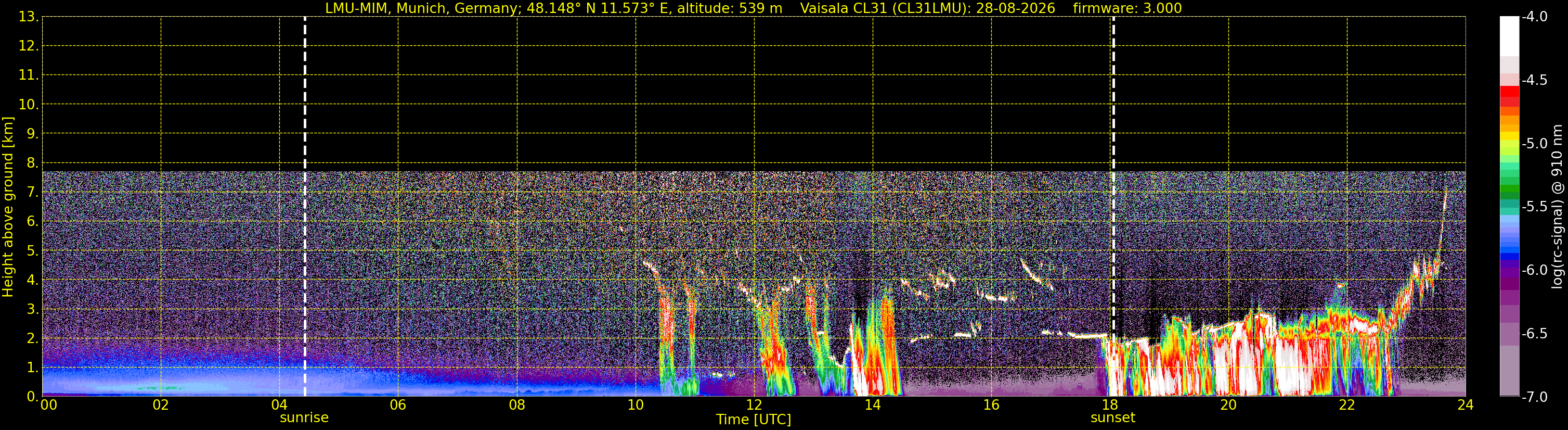Click the 00 hour tick label
Image resolution: width=1568 pixels, height=430 pixels.
(x=49, y=405)
